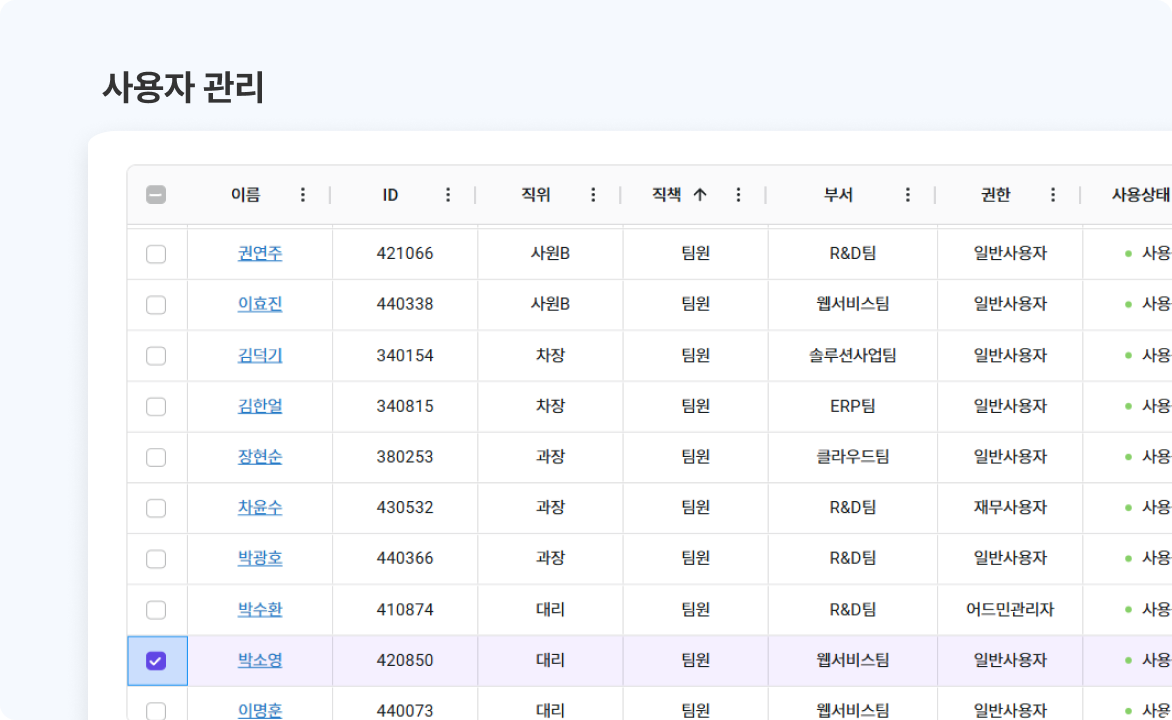Uncheck the 박소영 row checkbox

click(x=156, y=660)
